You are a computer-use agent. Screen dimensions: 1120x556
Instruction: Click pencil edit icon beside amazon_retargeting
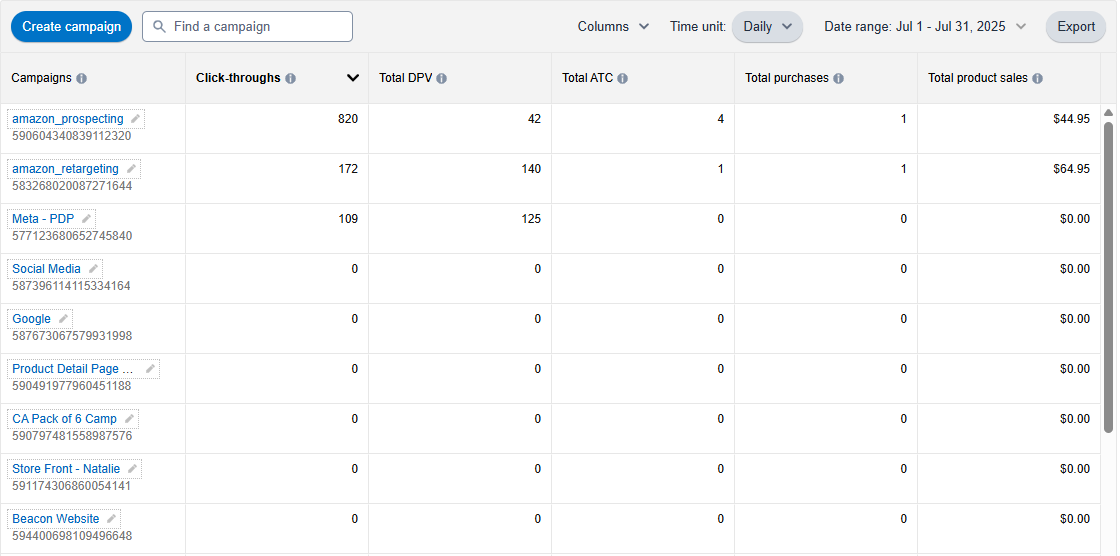131,169
